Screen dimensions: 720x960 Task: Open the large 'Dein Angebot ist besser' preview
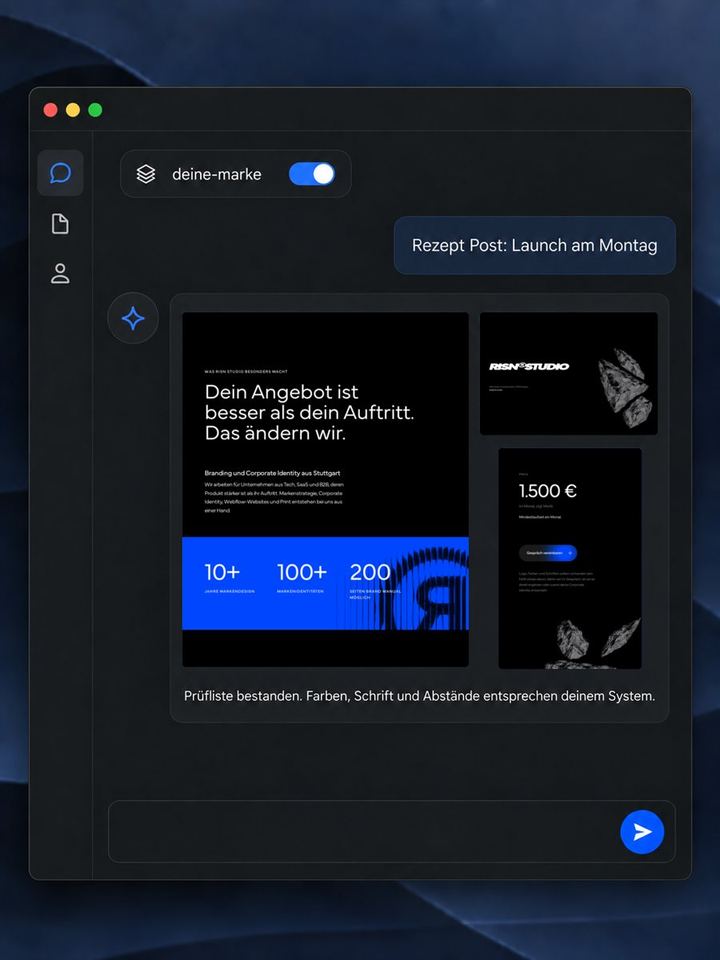[x=326, y=490]
